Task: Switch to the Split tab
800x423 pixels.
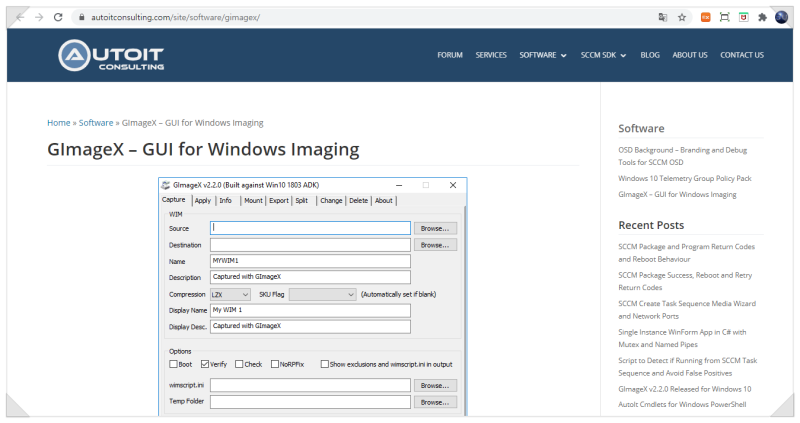Action: 302,201
